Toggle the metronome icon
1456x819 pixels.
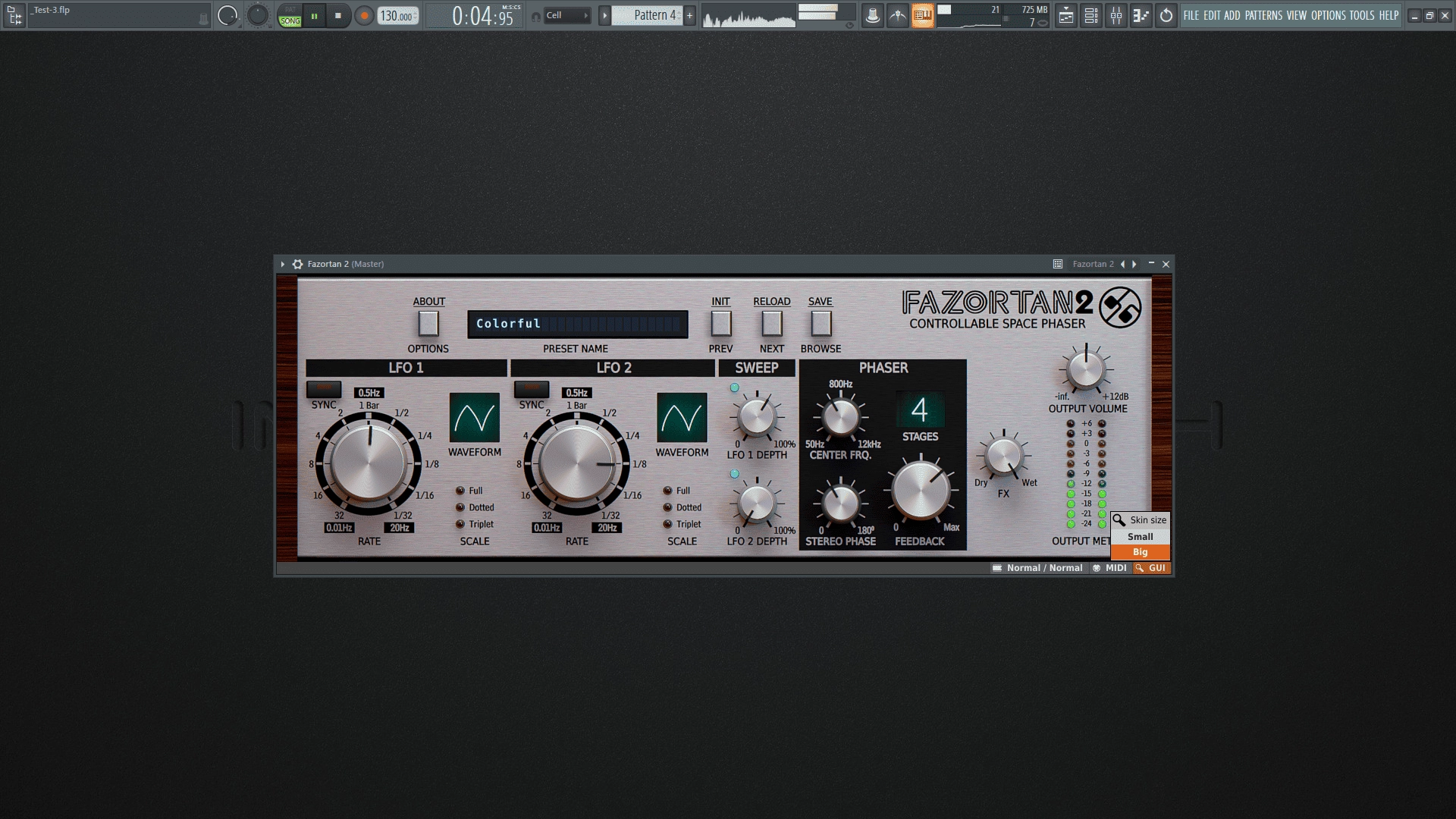point(873,15)
